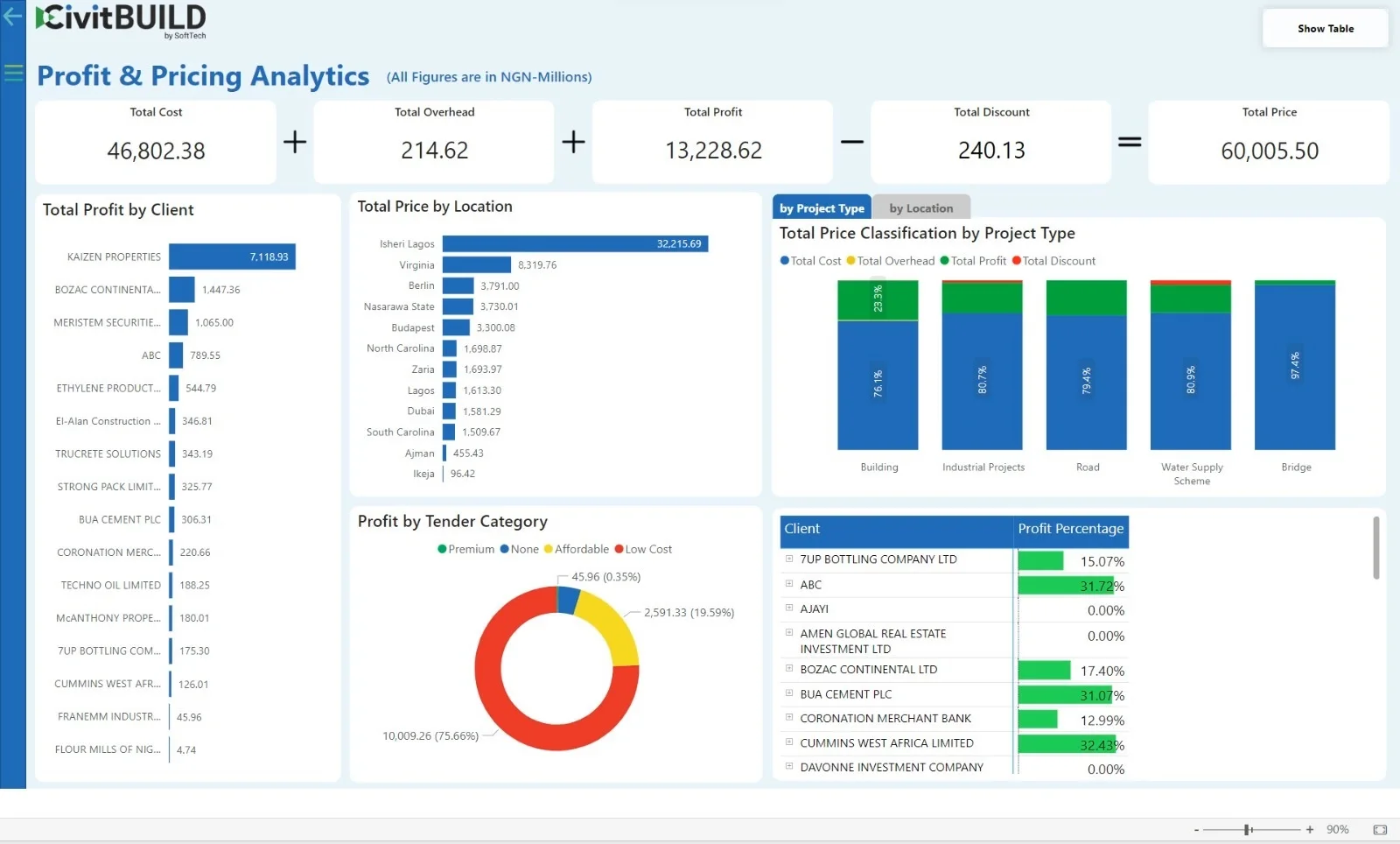Screen dimensions: 1400x844
Task: Click the zoom slider handle
Action: coord(1248,829)
